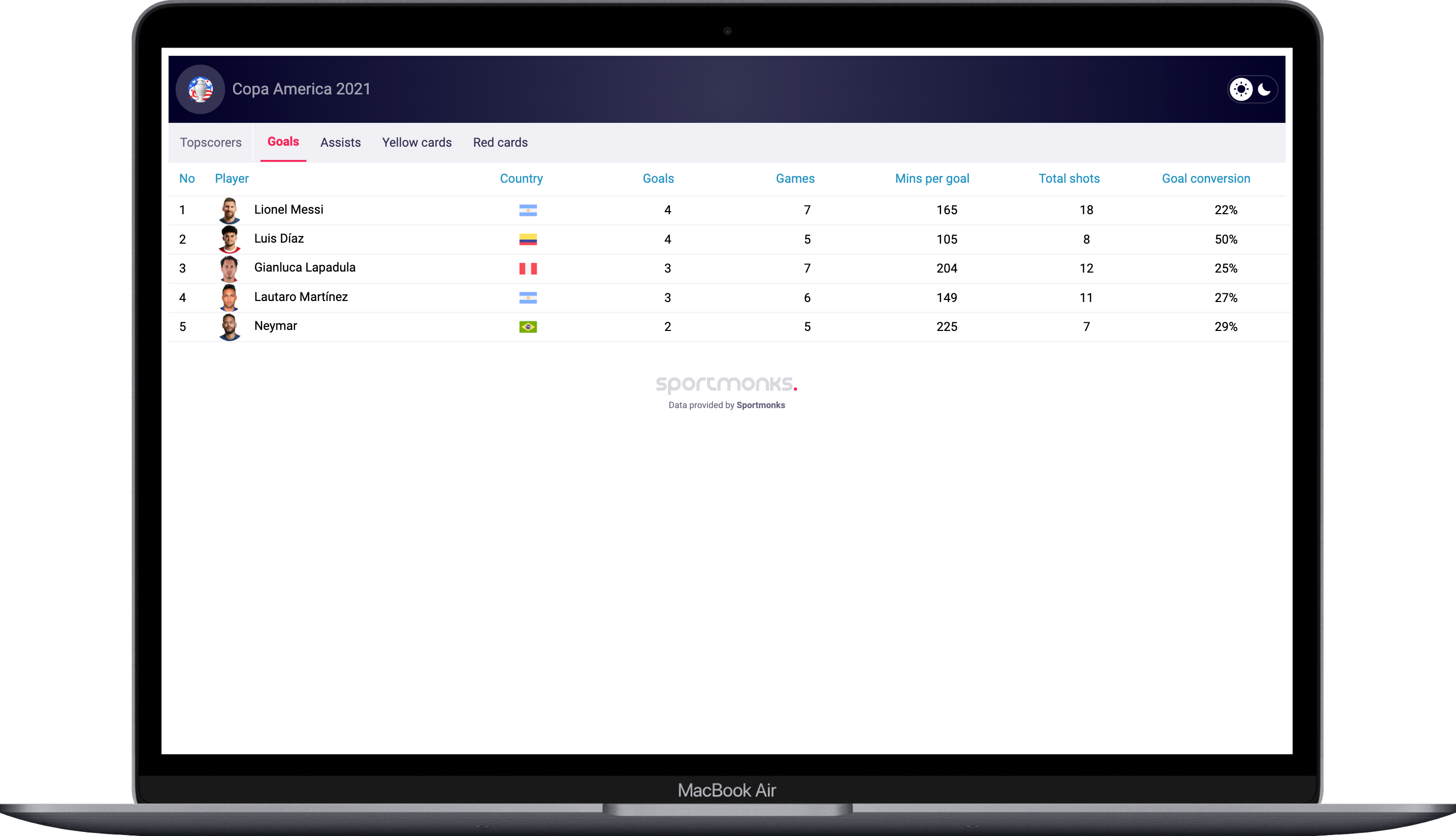Sort by the Country column header
Image resolution: width=1456 pixels, height=836 pixels.
522,179
